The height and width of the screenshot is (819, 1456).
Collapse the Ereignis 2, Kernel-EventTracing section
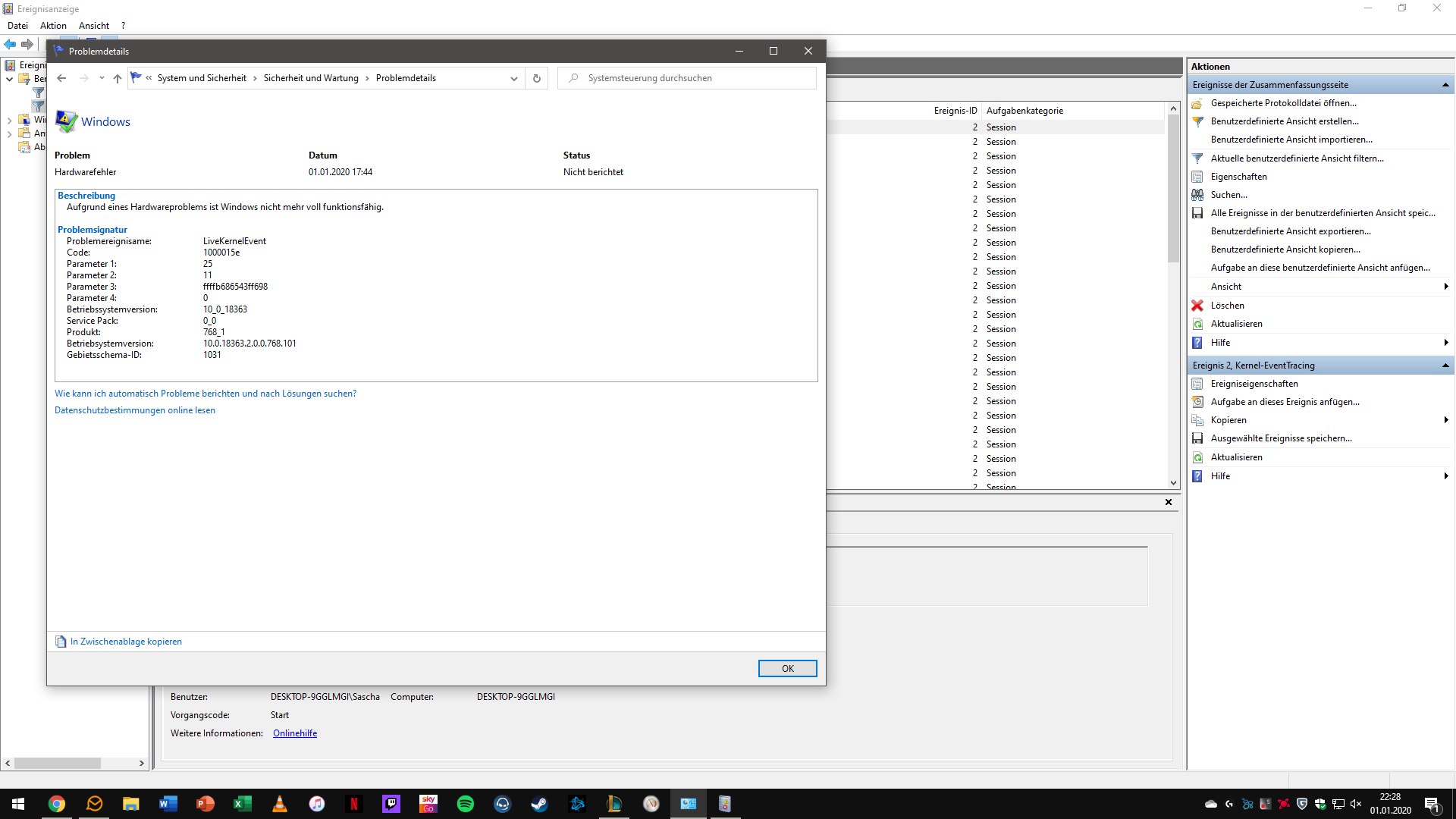tap(1445, 366)
